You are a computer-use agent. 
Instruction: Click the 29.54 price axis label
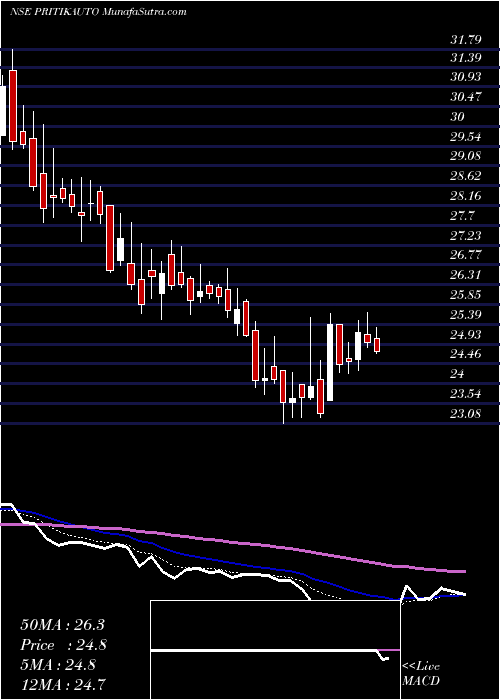466,137
